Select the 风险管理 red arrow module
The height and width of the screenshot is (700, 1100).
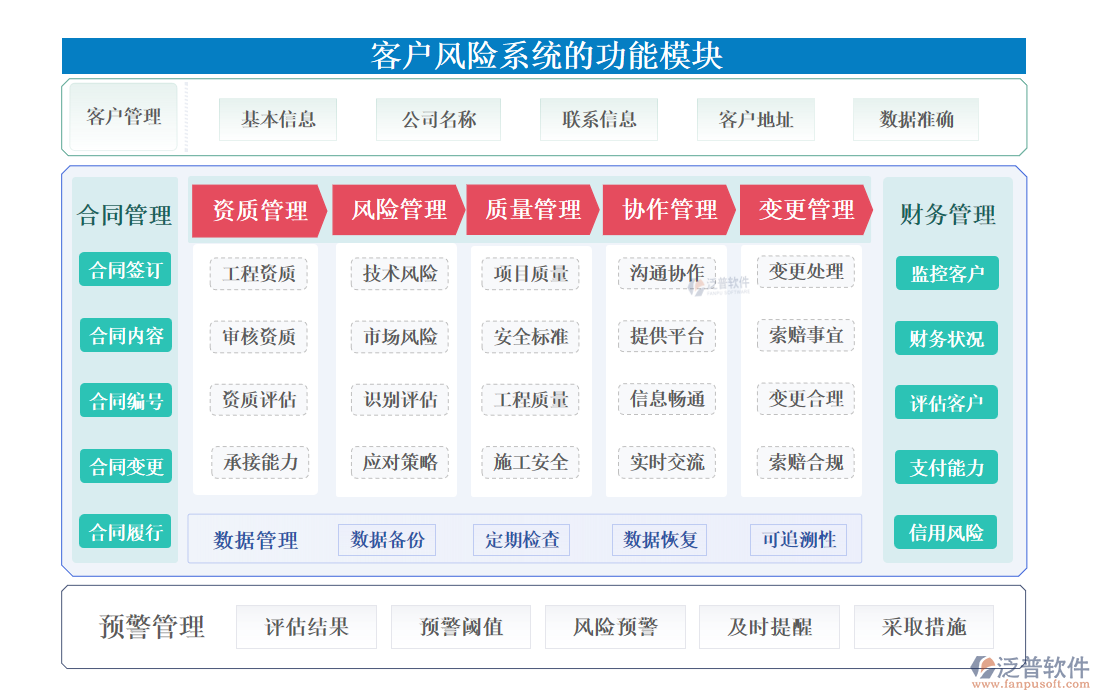tap(397, 210)
